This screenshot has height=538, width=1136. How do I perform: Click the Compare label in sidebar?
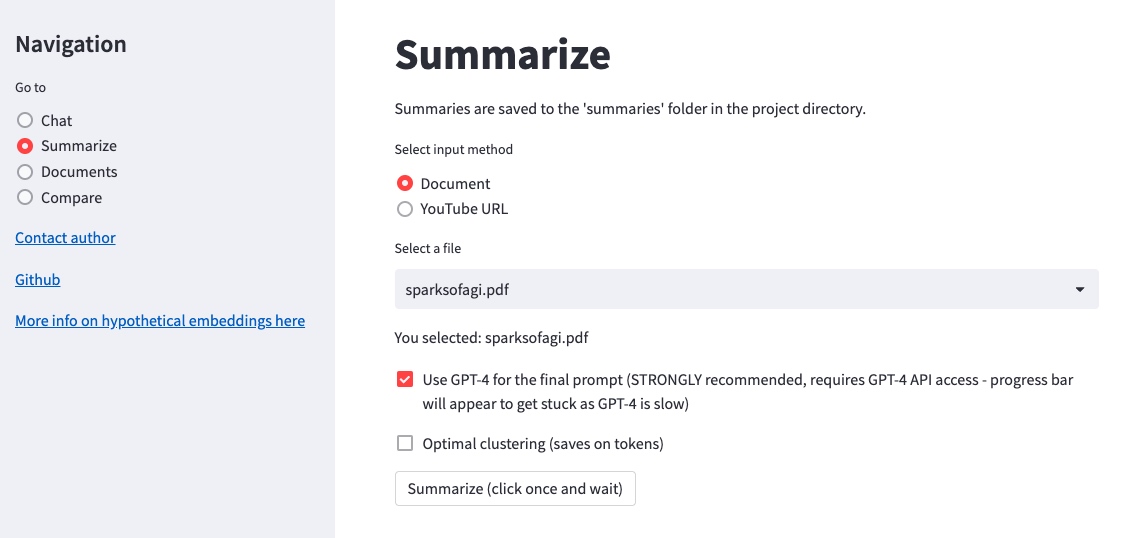click(71, 198)
